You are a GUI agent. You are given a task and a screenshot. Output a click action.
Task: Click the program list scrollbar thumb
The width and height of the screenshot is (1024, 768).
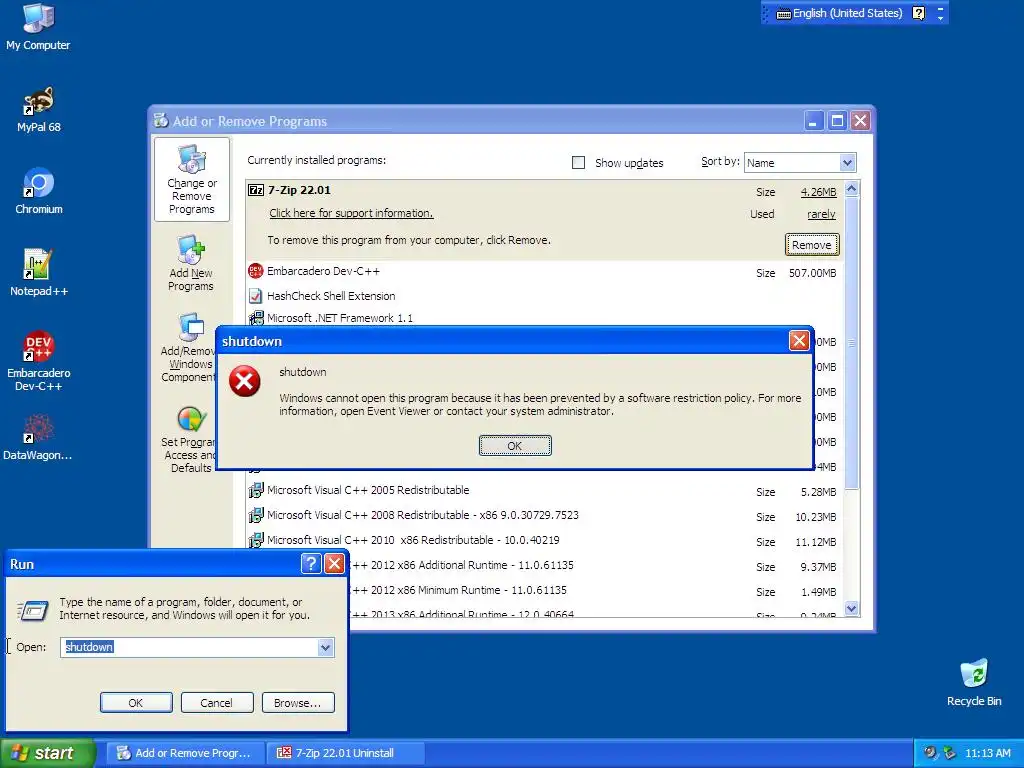pyautogui.click(x=851, y=342)
